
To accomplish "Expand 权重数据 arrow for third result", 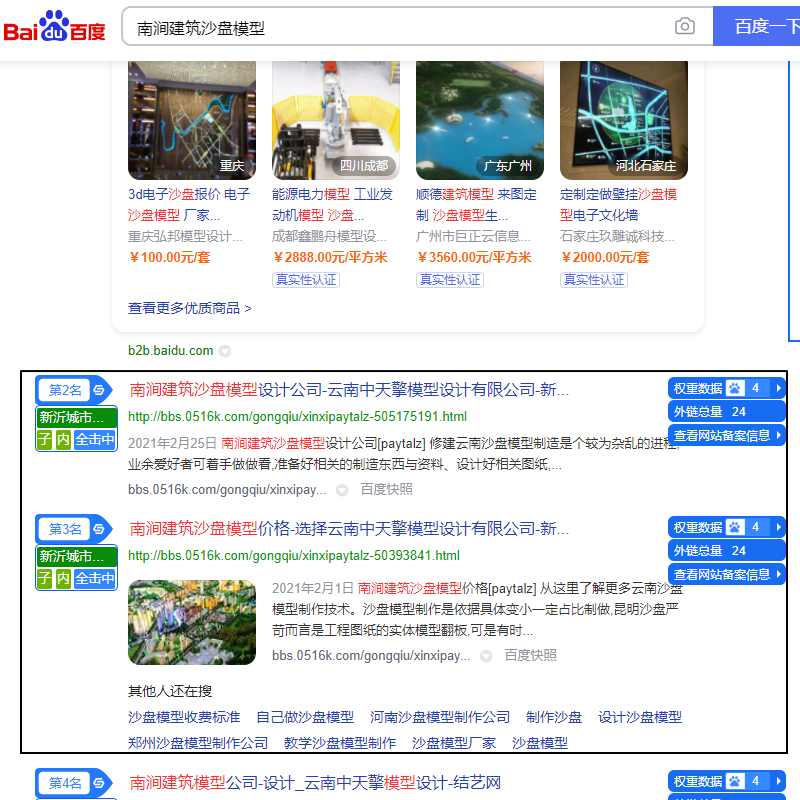I will click(x=779, y=527).
